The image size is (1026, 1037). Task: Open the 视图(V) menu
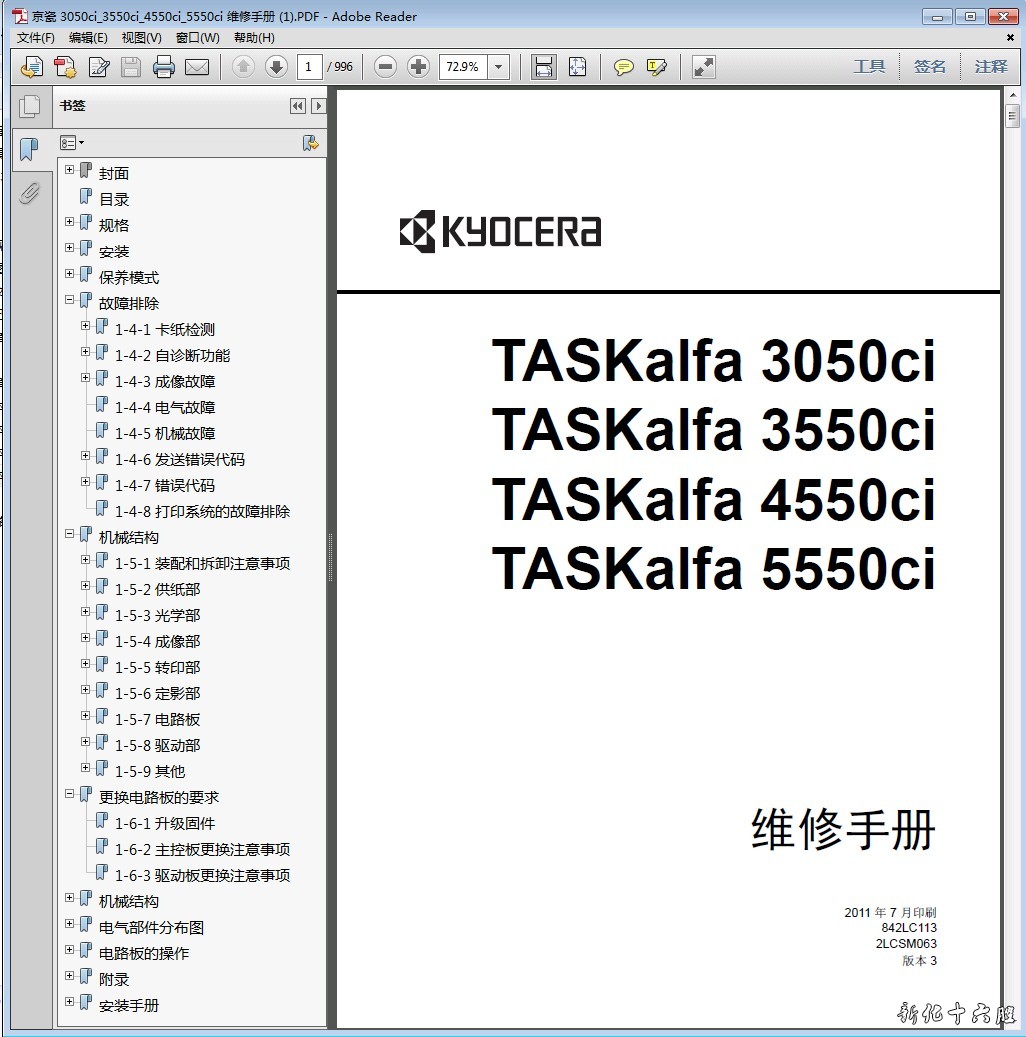pos(141,38)
